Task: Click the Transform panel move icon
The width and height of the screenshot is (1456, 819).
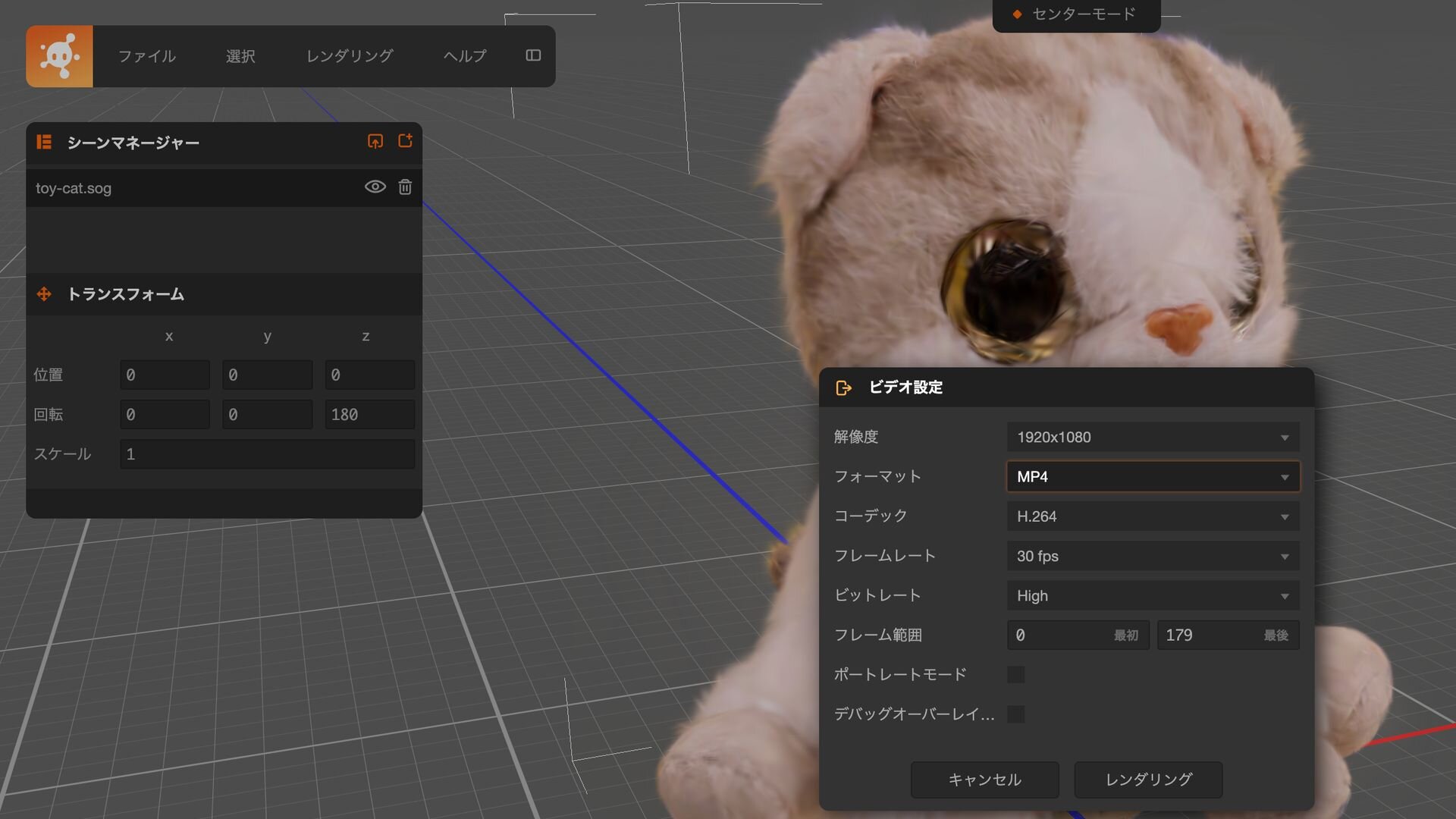Action: (x=44, y=294)
